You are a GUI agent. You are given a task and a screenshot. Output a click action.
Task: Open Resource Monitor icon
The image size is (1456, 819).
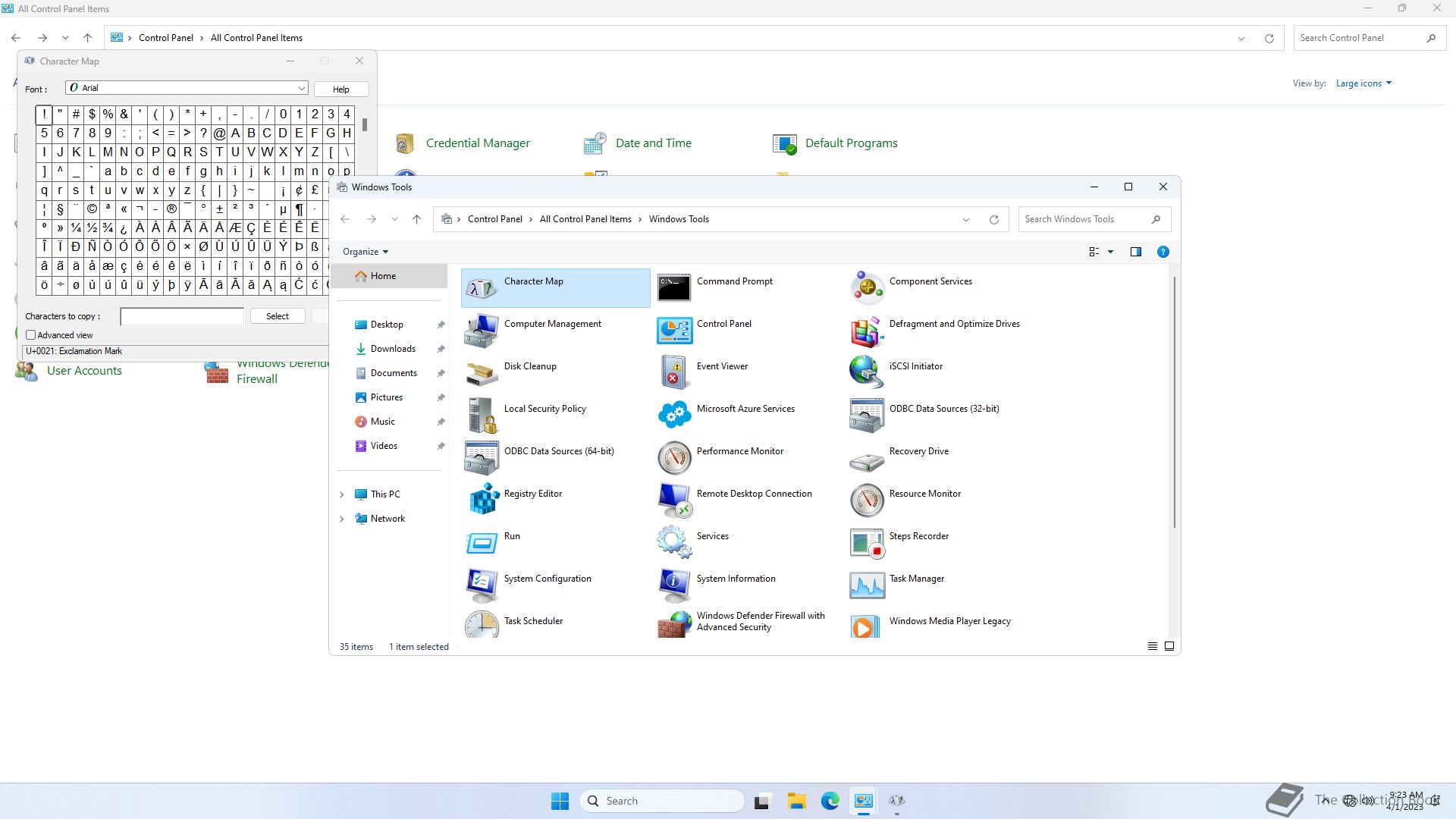(x=867, y=500)
